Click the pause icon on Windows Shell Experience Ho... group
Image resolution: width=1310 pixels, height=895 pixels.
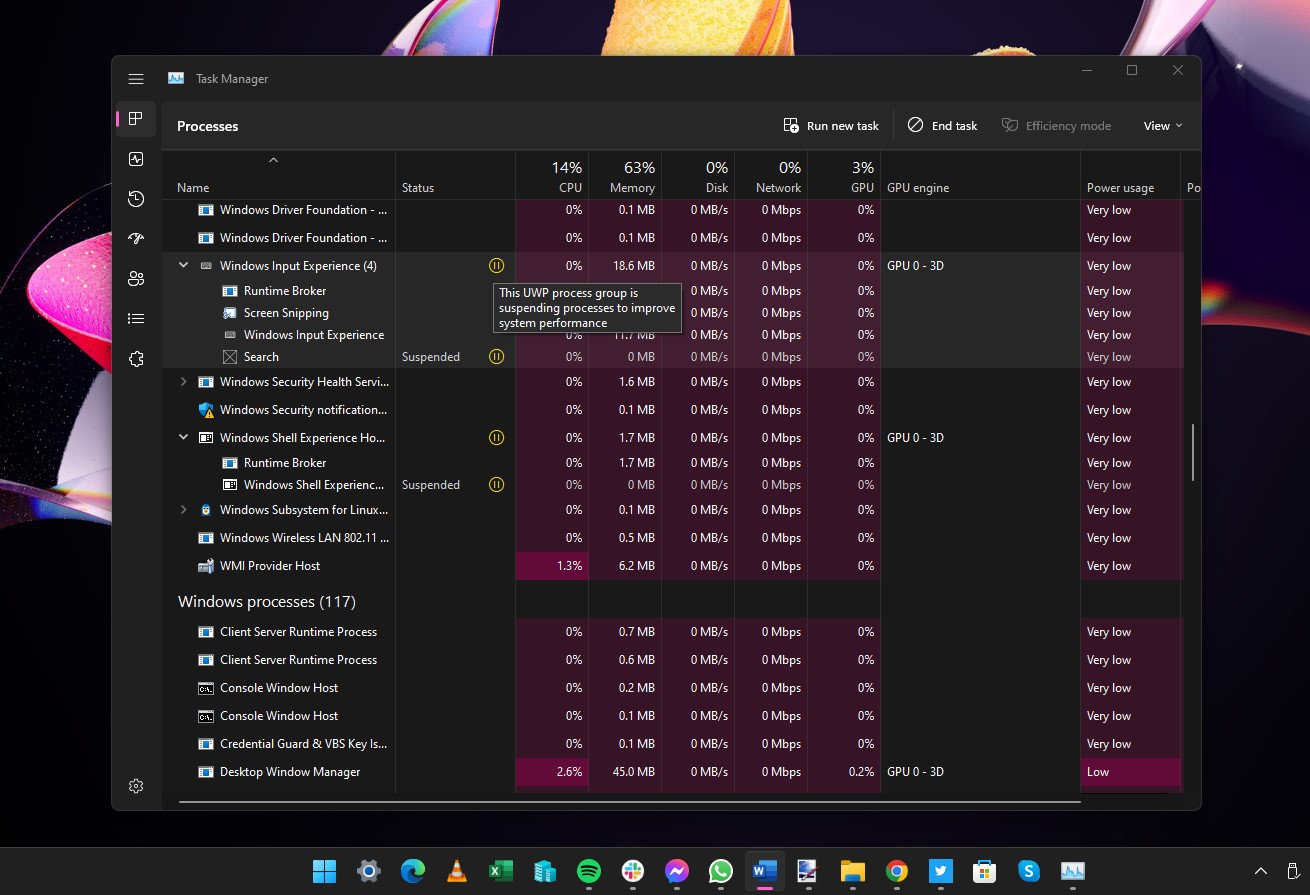click(x=496, y=438)
